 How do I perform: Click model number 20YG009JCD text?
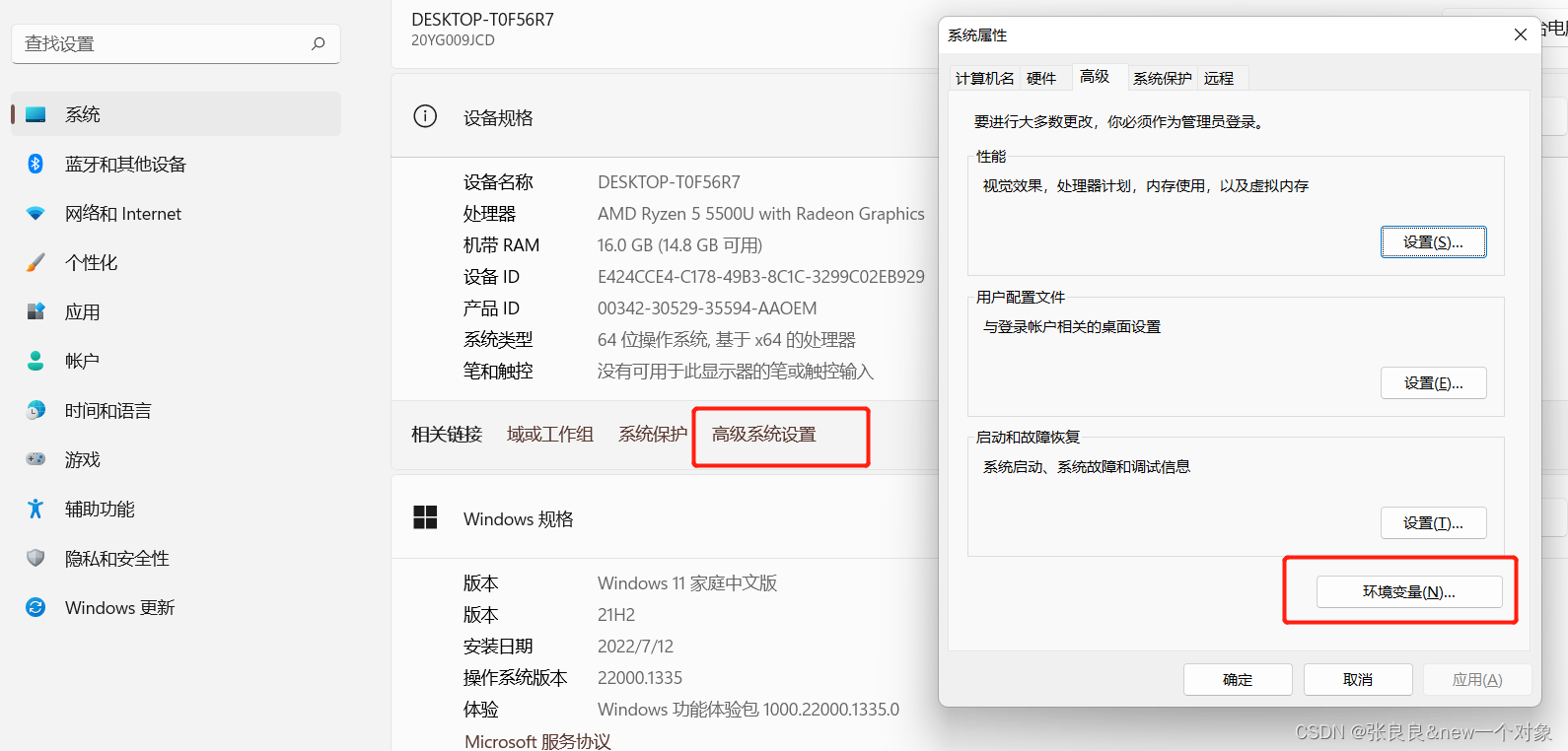pyautogui.click(x=453, y=40)
